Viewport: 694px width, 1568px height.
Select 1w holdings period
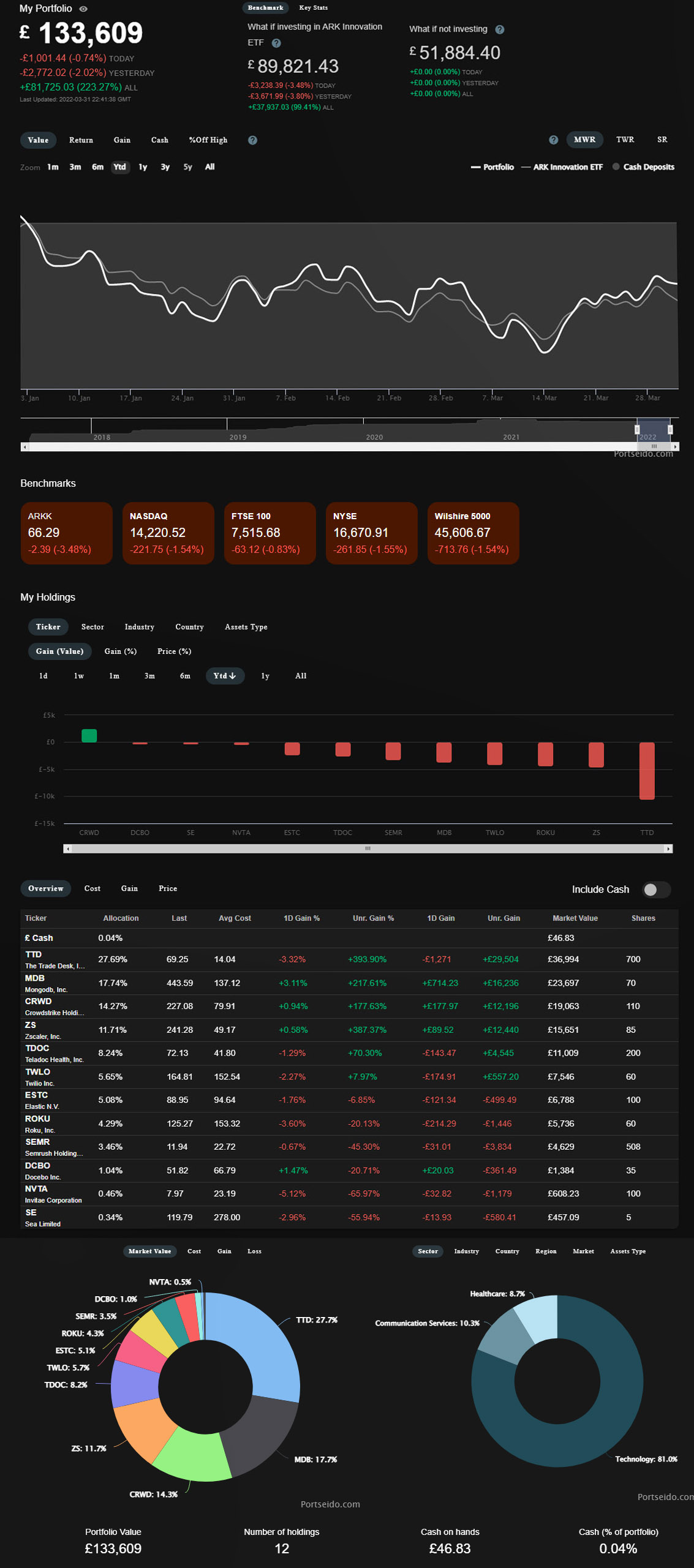coord(79,676)
